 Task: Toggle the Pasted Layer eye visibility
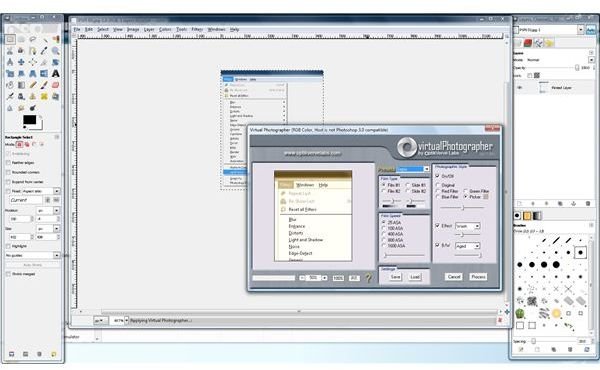click(x=520, y=88)
